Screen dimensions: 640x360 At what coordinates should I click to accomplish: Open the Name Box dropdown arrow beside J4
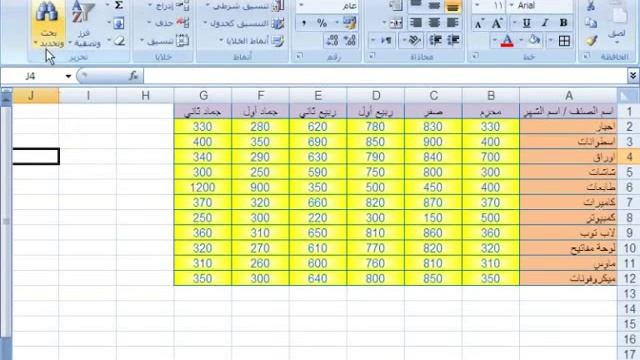[x=68, y=76]
